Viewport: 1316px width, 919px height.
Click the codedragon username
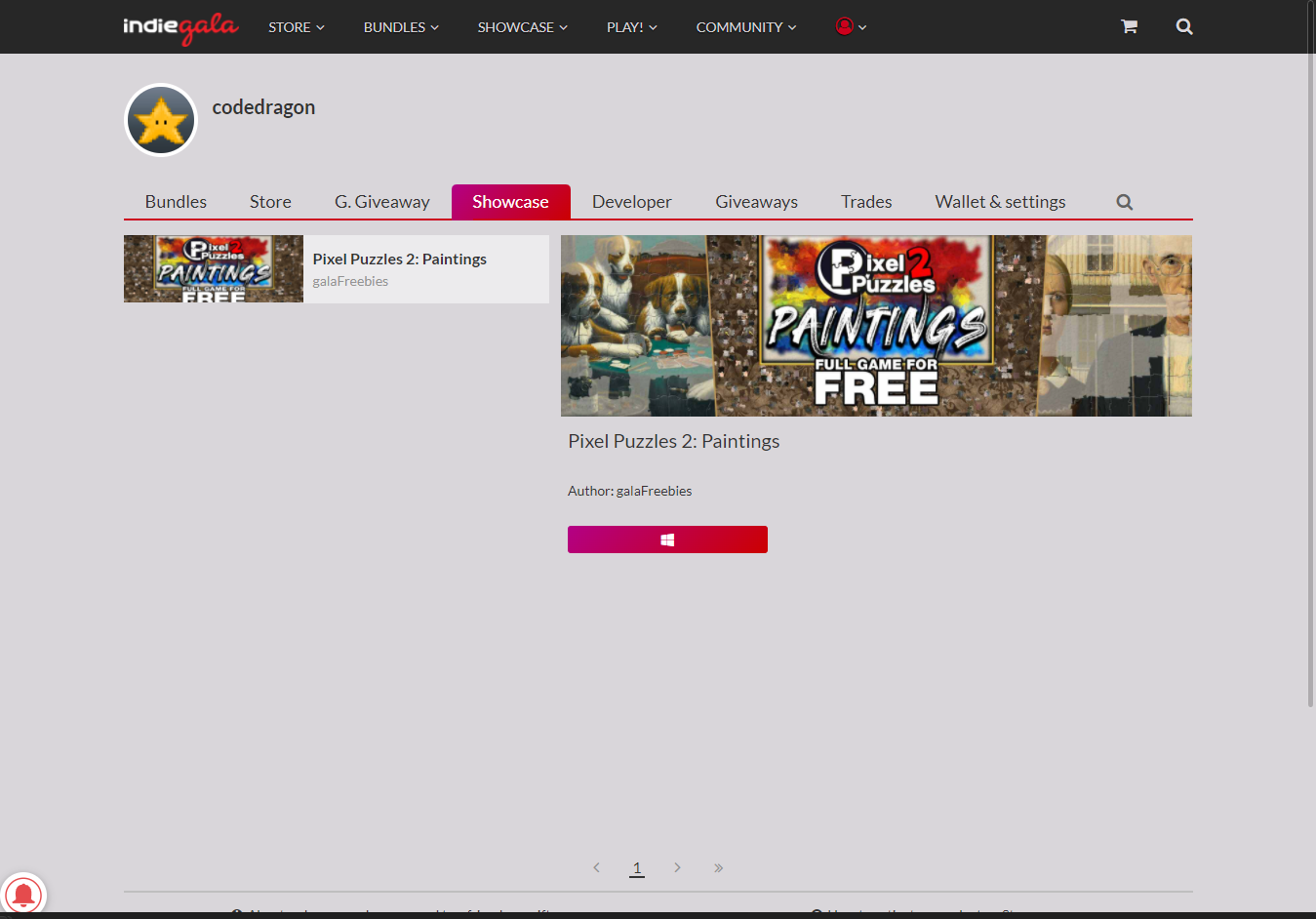(x=263, y=107)
